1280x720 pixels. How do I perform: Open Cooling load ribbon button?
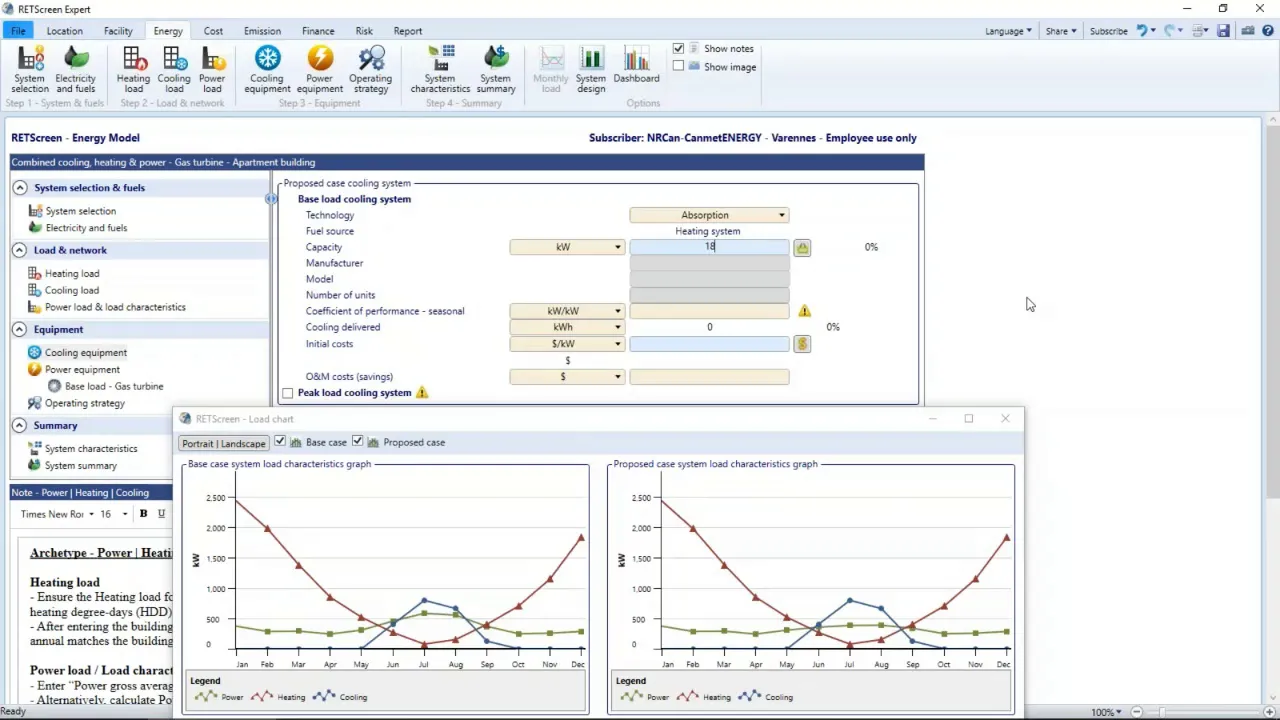[174, 69]
